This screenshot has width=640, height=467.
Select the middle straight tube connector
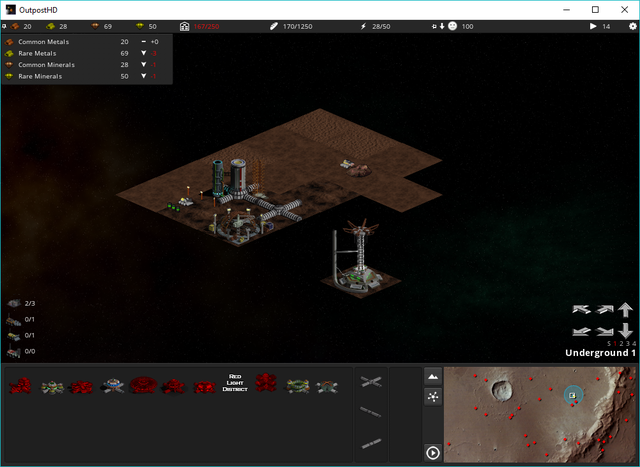pyautogui.click(x=371, y=412)
